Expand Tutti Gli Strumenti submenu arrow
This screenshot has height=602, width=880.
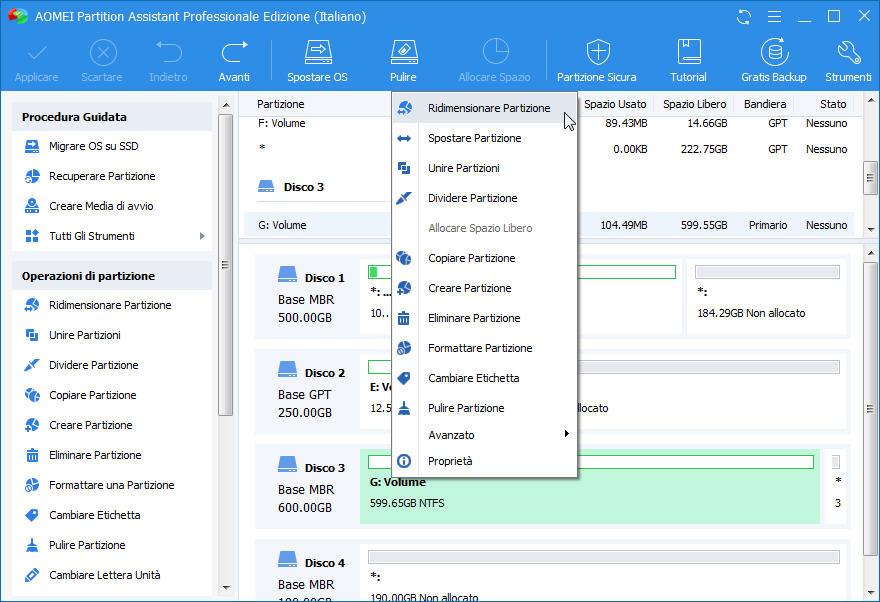pyautogui.click(x=202, y=236)
